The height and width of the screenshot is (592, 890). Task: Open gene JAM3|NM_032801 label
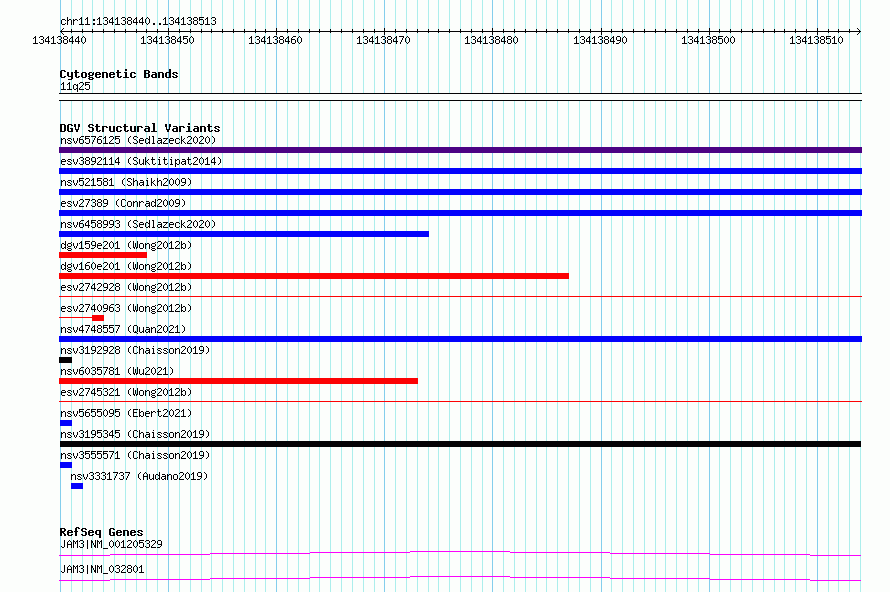point(102,569)
